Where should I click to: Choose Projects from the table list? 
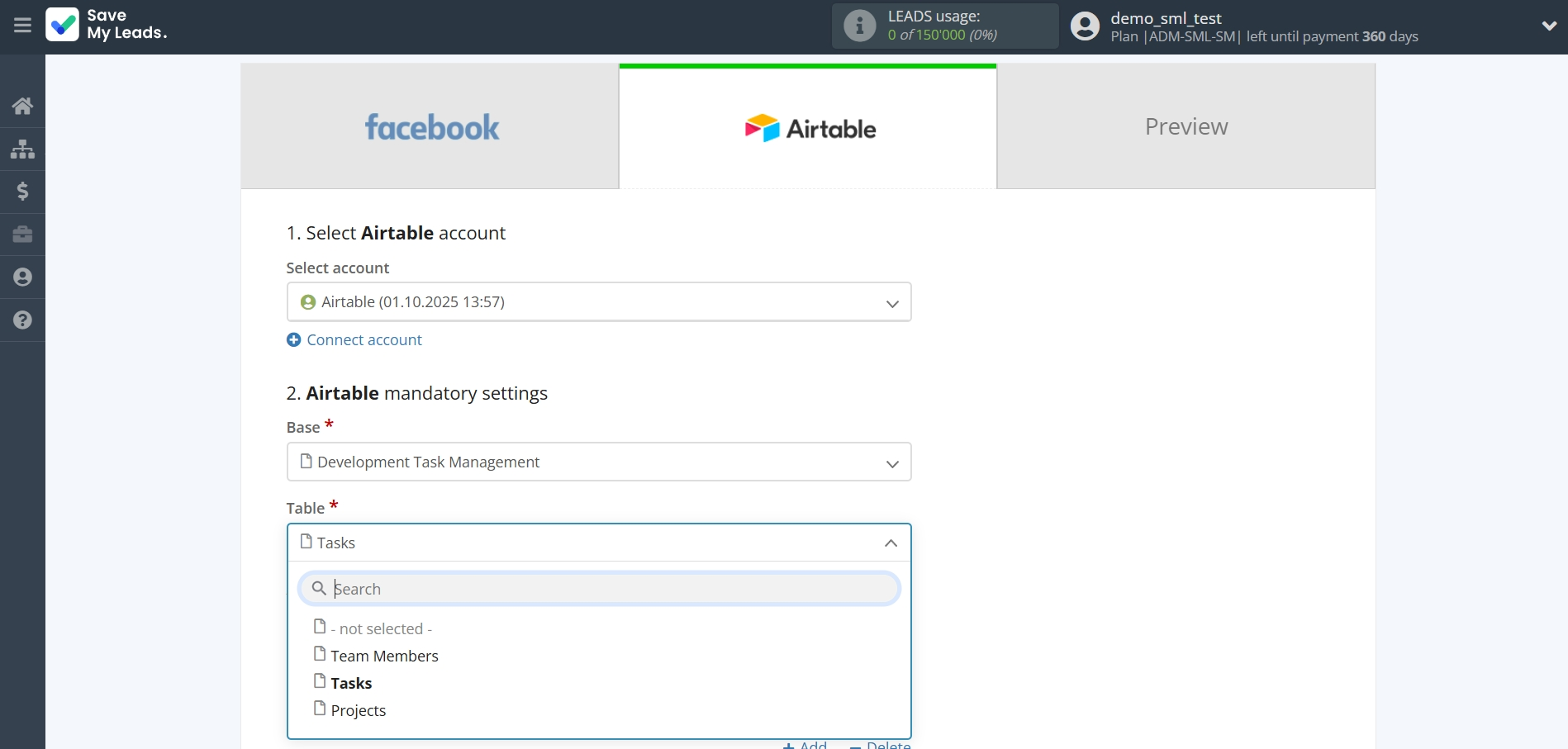coord(358,710)
